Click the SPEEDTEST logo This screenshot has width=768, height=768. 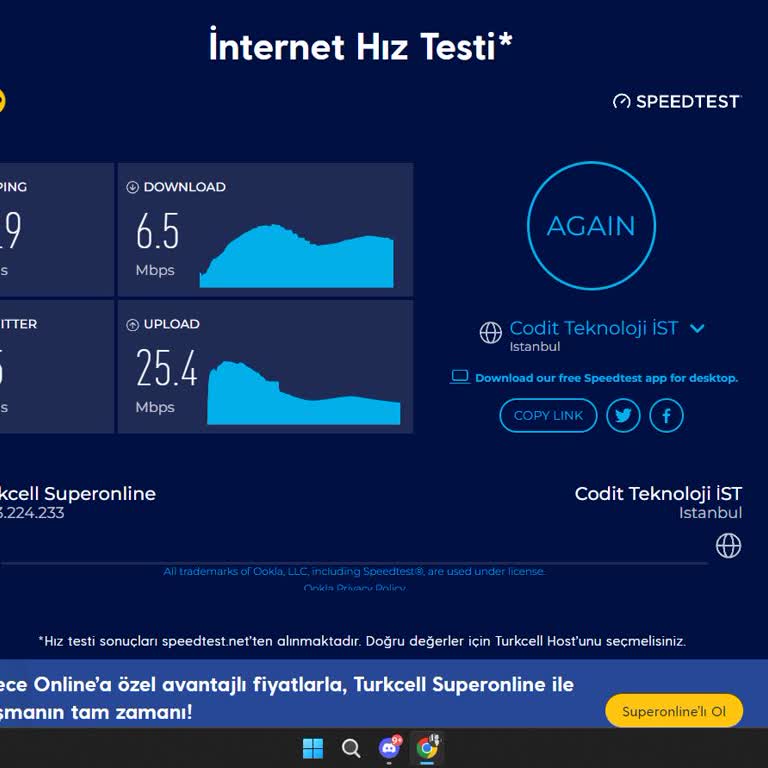point(676,101)
